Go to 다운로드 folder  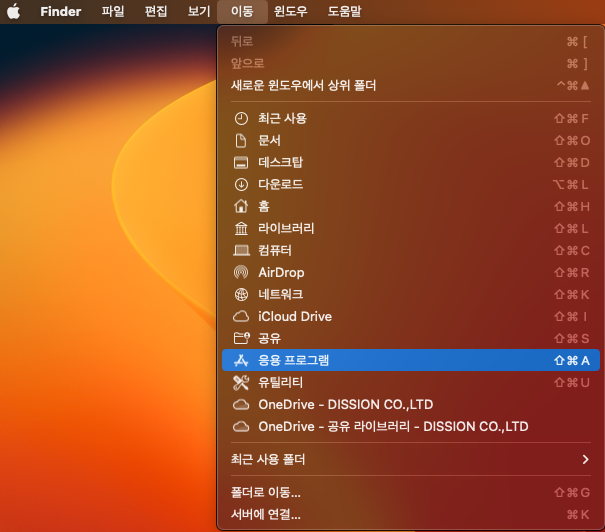(x=411, y=184)
